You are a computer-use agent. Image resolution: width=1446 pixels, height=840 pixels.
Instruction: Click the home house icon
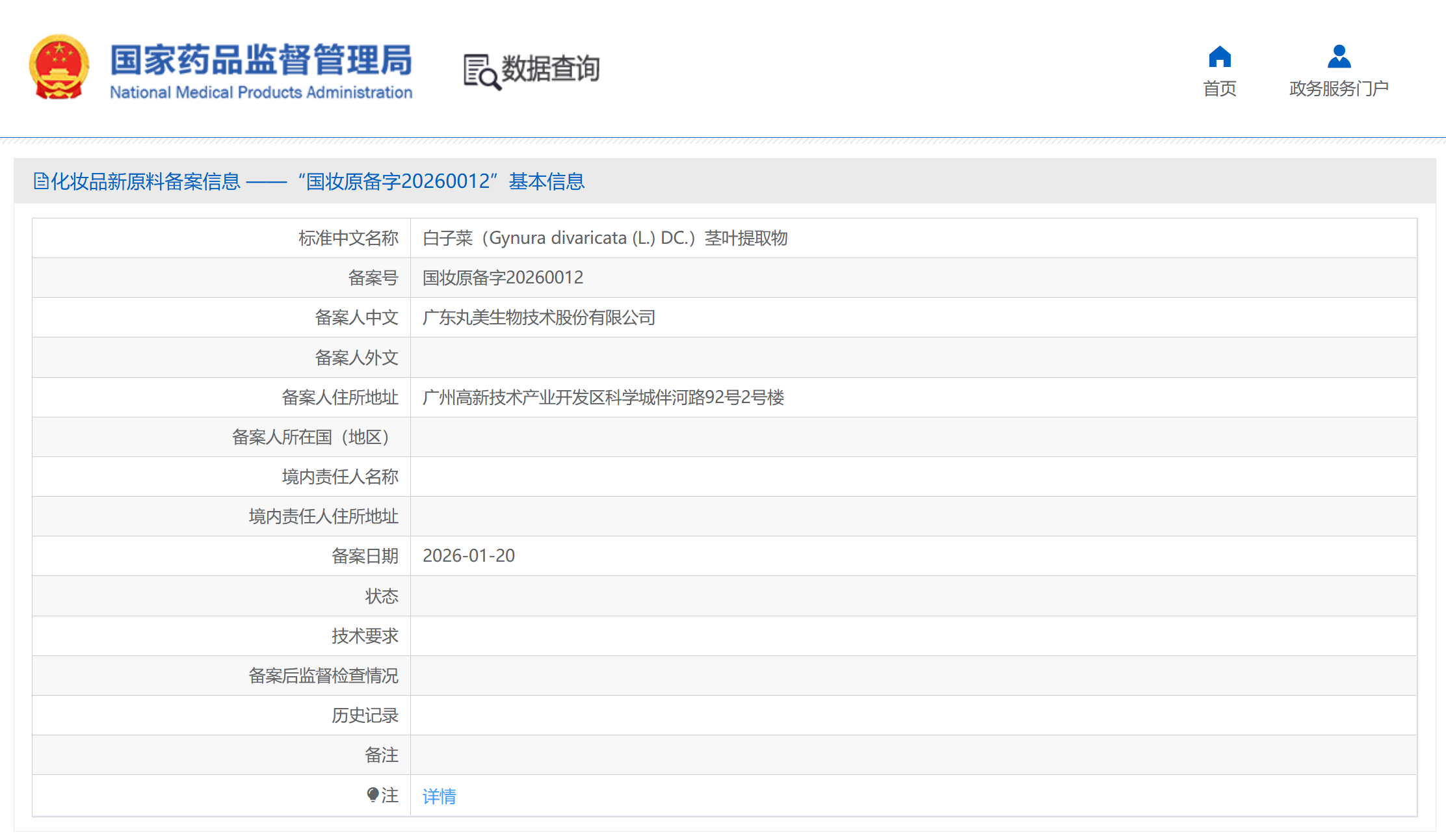[x=1219, y=57]
